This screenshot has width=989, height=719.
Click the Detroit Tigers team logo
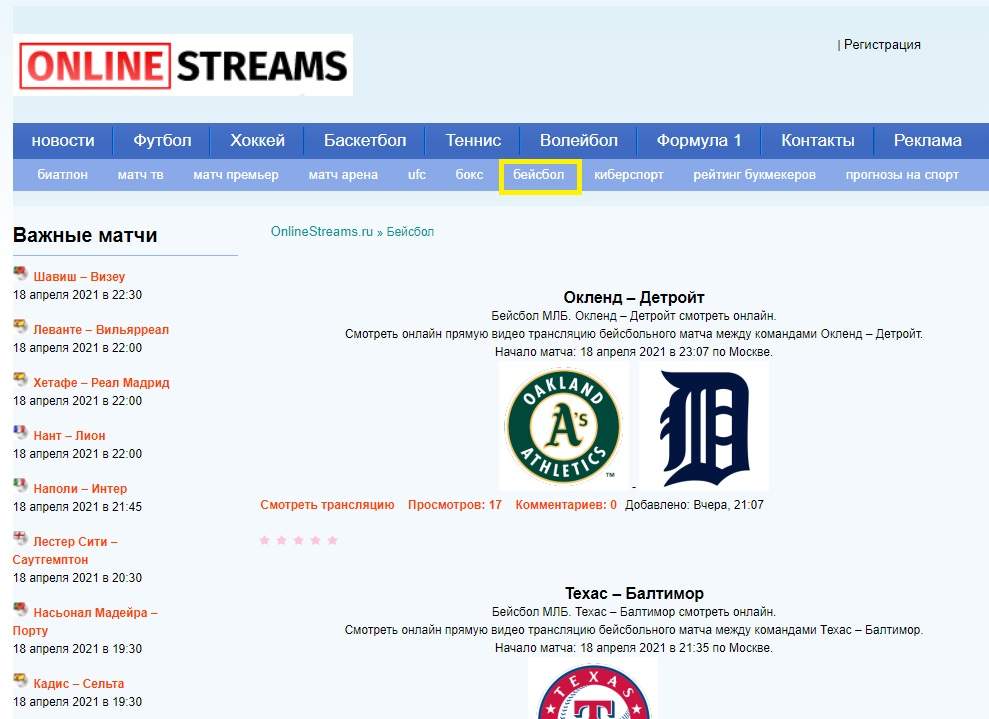(x=704, y=428)
